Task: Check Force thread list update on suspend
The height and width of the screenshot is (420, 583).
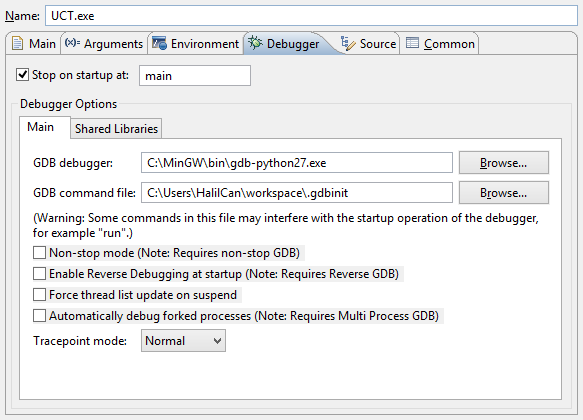Action: [x=39, y=295]
